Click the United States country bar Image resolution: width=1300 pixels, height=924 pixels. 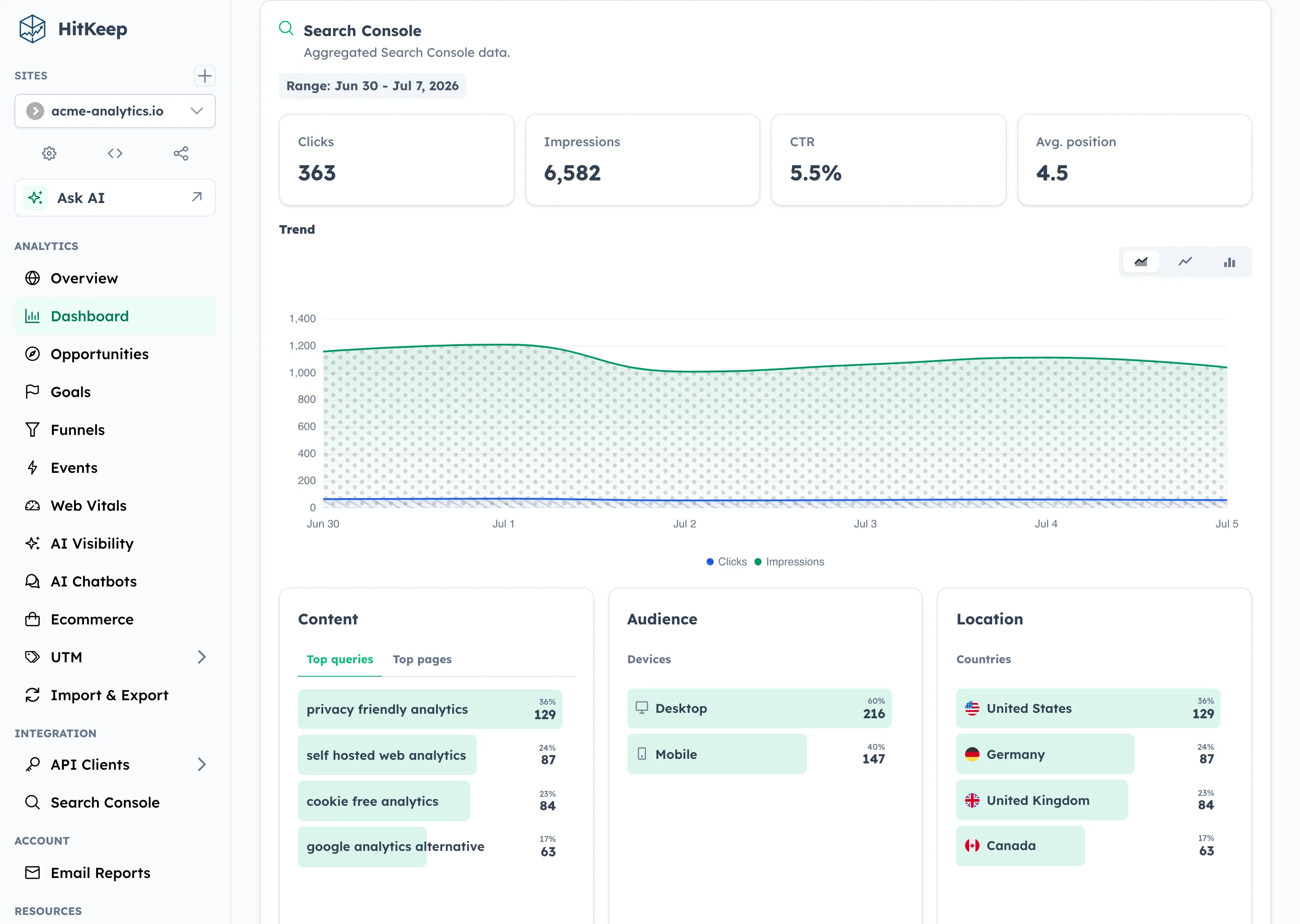tap(1088, 708)
